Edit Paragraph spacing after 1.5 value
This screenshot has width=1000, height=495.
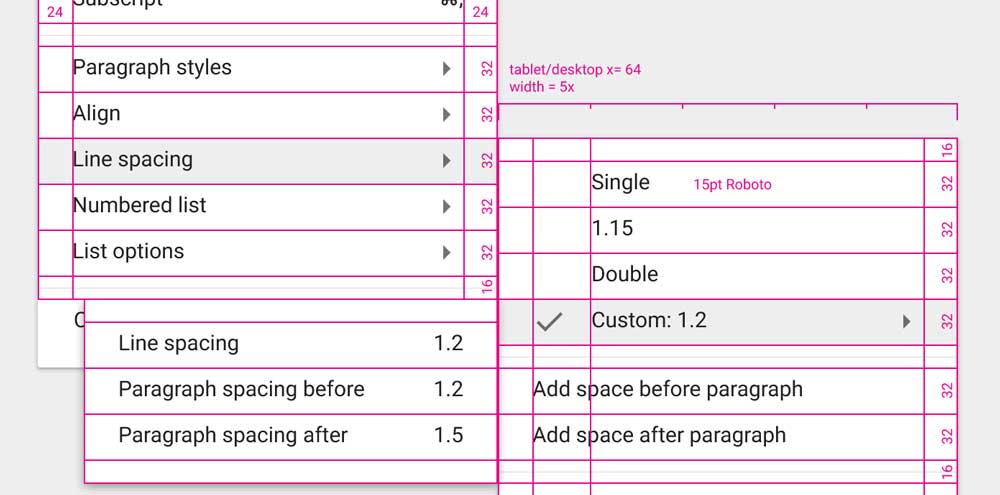click(448, 436)
